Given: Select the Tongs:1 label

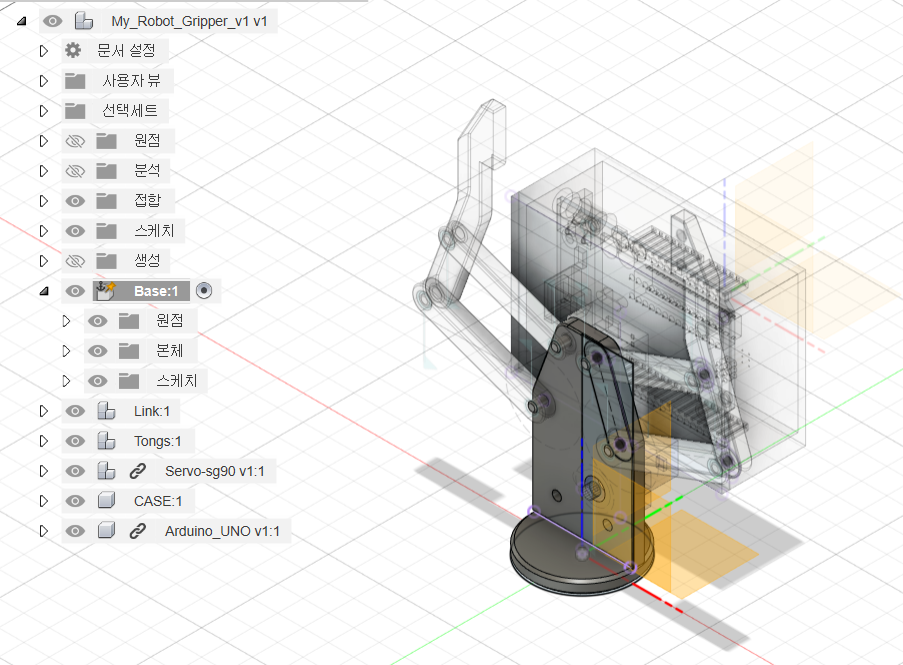Looking at the screenshot, I should click(158, 441).
